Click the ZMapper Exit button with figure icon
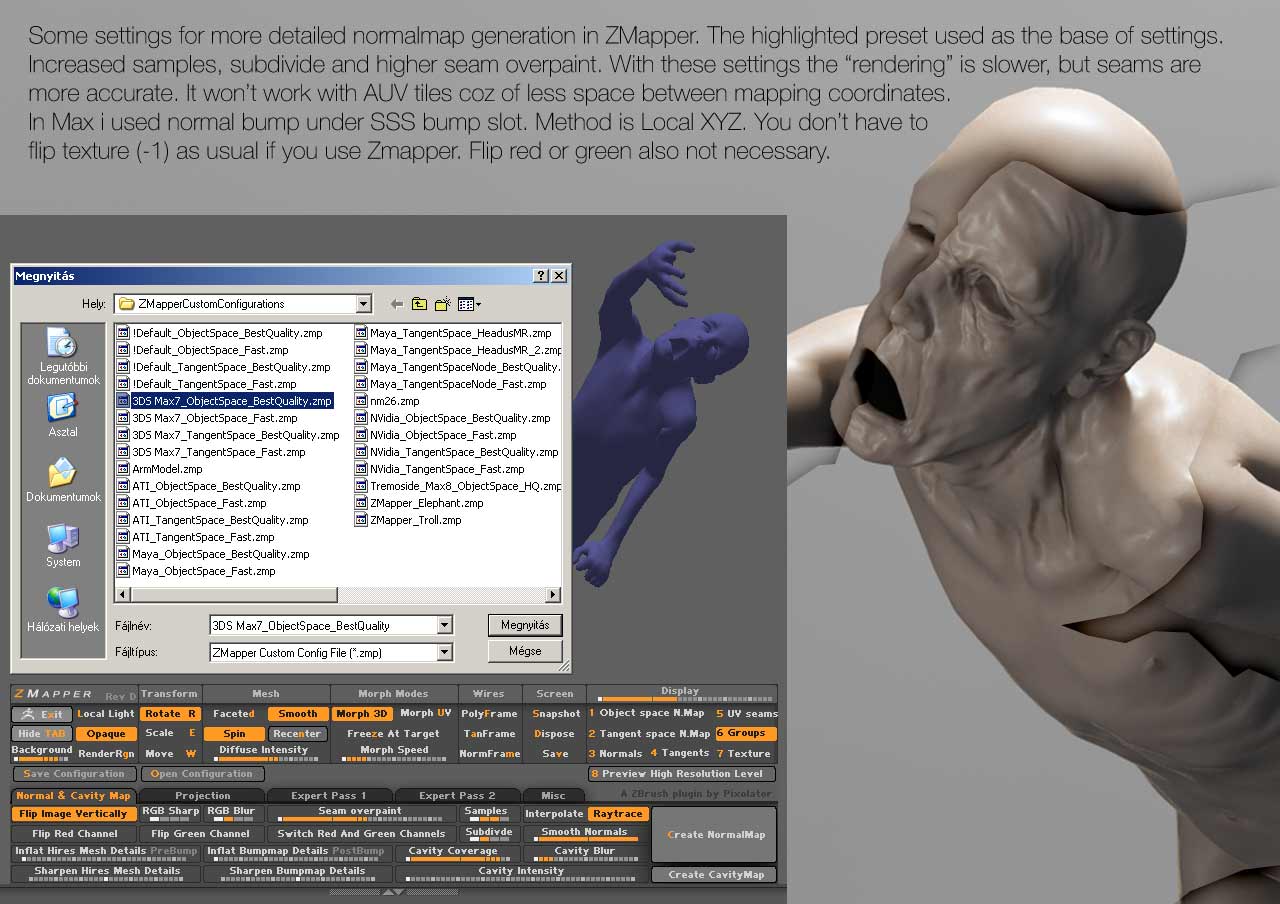 point(42,714)
